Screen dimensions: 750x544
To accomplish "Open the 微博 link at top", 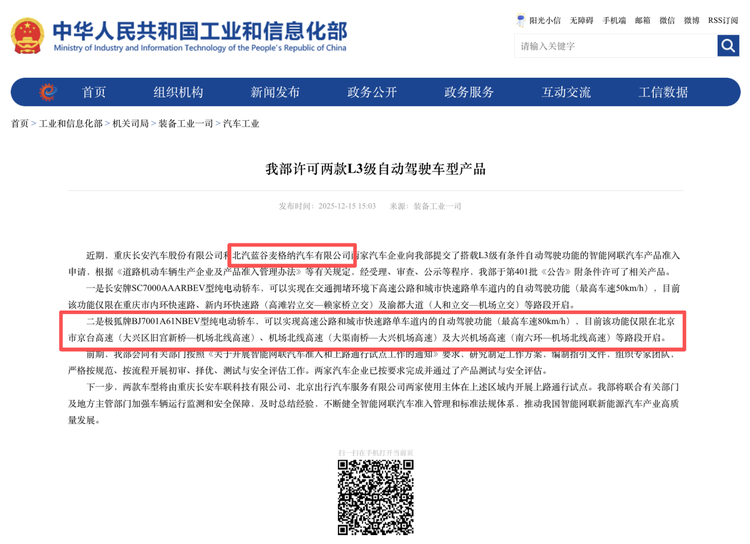I will [691, 20].
